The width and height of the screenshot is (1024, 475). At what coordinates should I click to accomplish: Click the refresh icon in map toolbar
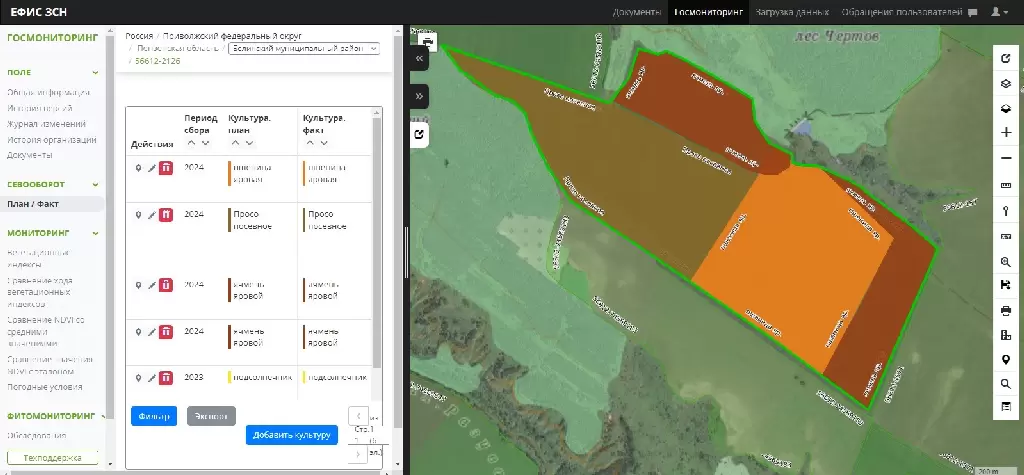1006,59
